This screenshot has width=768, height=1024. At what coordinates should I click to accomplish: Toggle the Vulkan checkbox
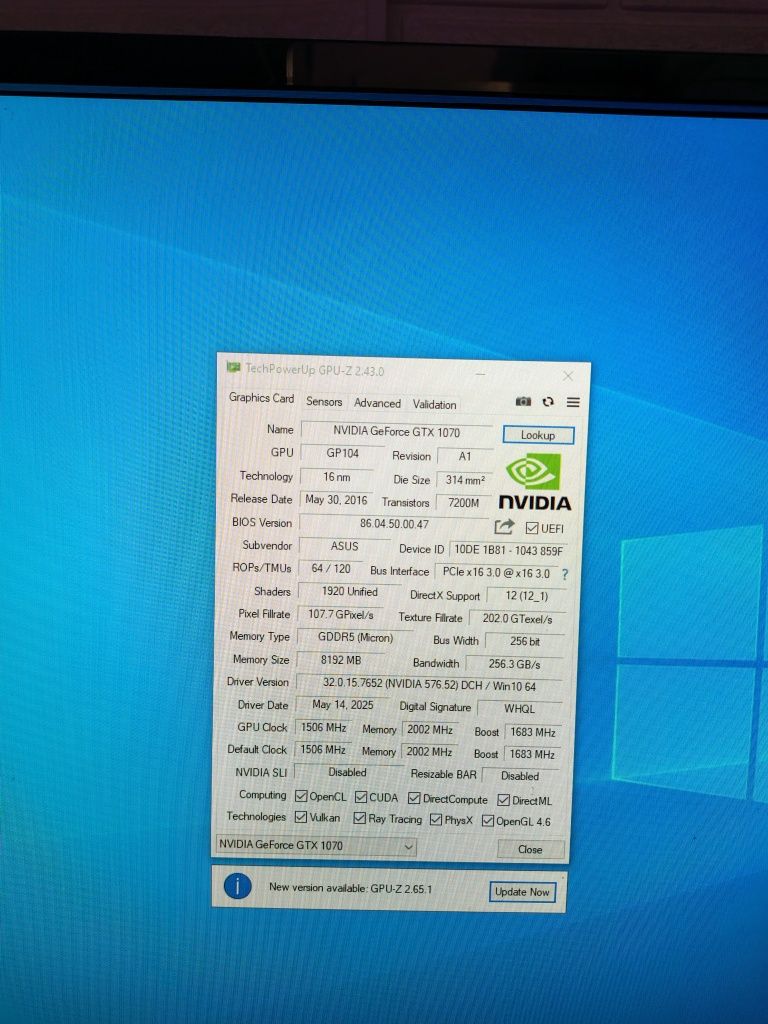(301, 817)
